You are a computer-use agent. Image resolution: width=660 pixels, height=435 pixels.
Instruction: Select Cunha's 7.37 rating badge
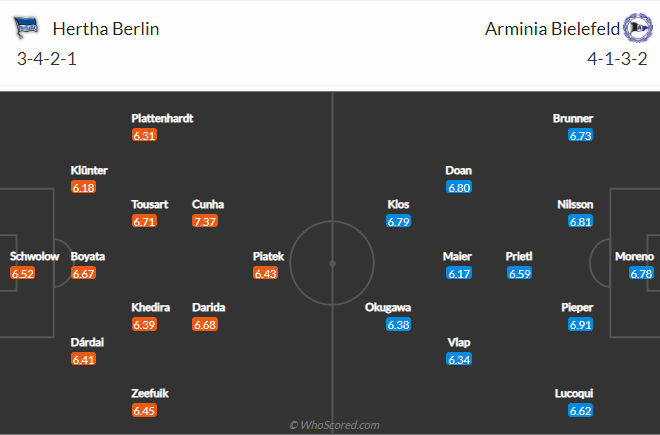[205, 222]
